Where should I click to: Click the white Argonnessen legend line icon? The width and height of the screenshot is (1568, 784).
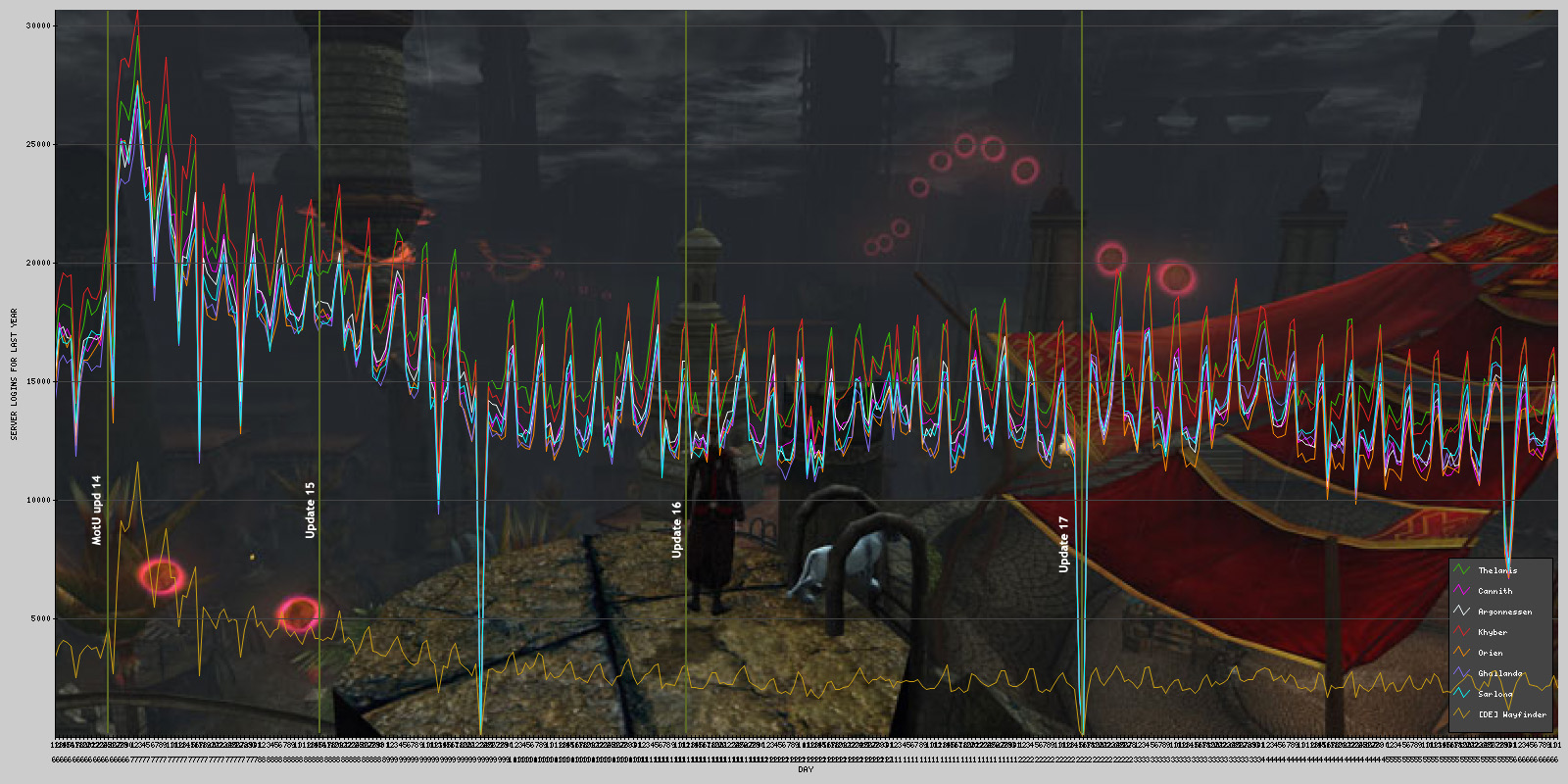(1462, 612)
